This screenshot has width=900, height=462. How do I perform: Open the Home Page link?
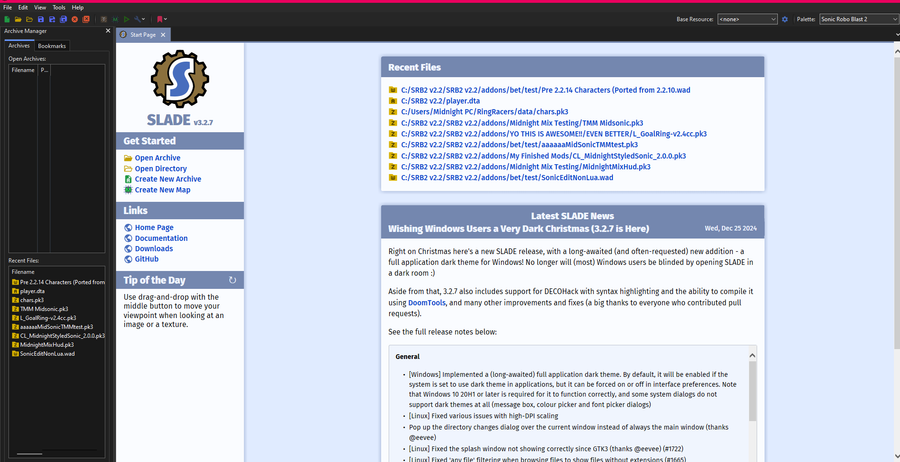tap(154, 228)
